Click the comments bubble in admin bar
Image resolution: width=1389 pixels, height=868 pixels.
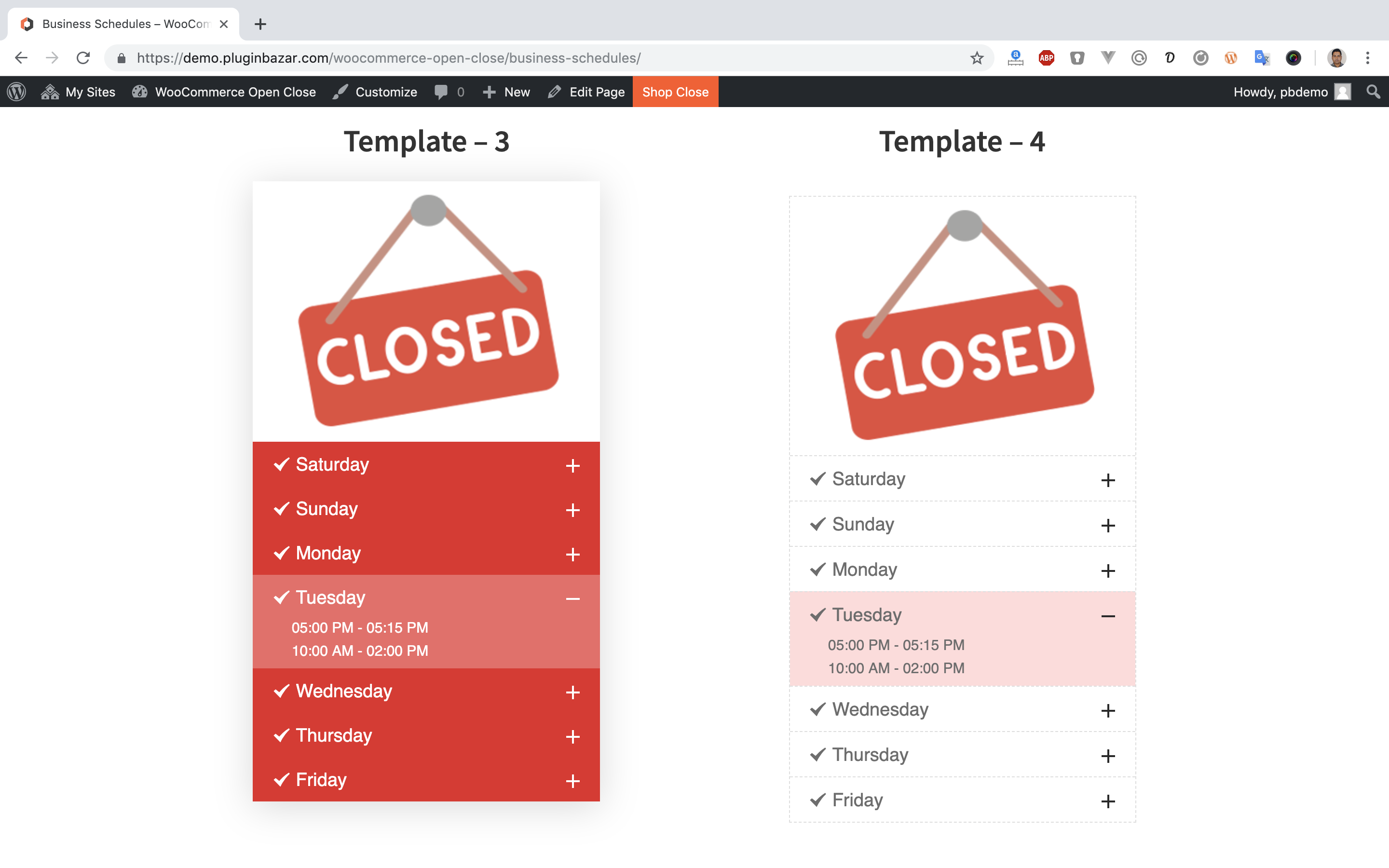pyautogui.click(x=441, y=92)
